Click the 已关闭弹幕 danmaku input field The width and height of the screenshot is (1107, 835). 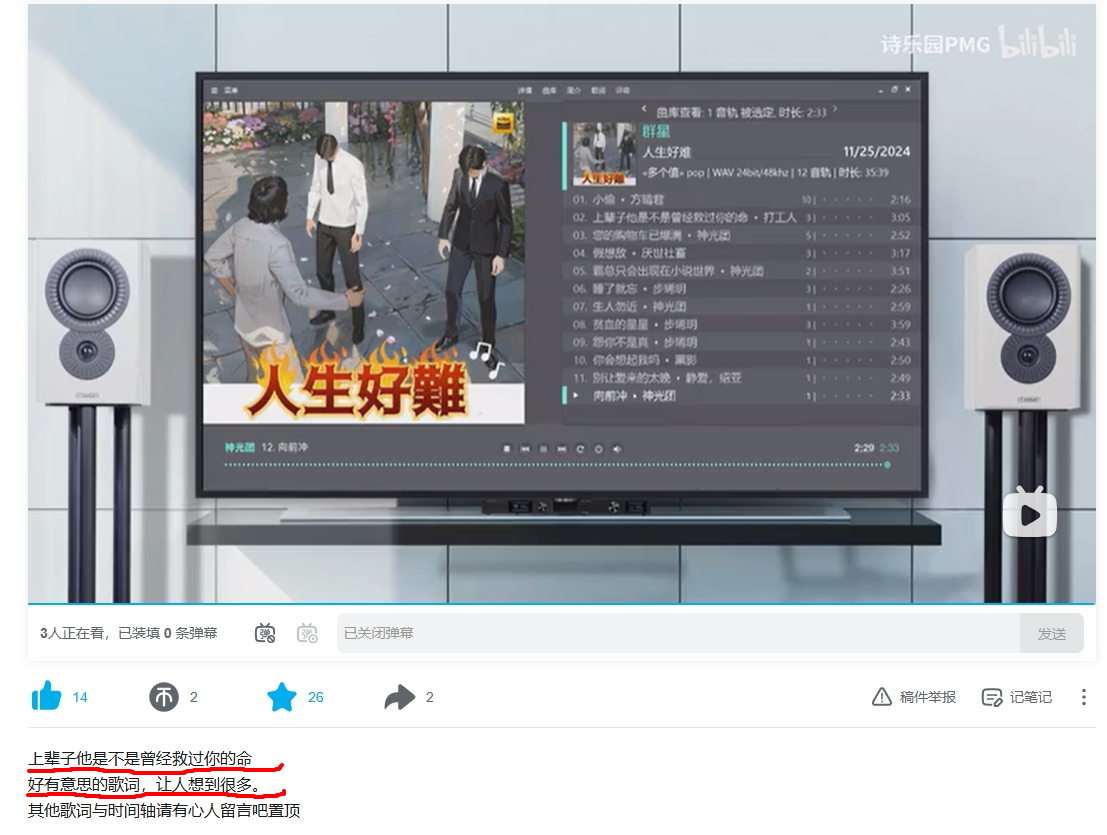[678, 633]
